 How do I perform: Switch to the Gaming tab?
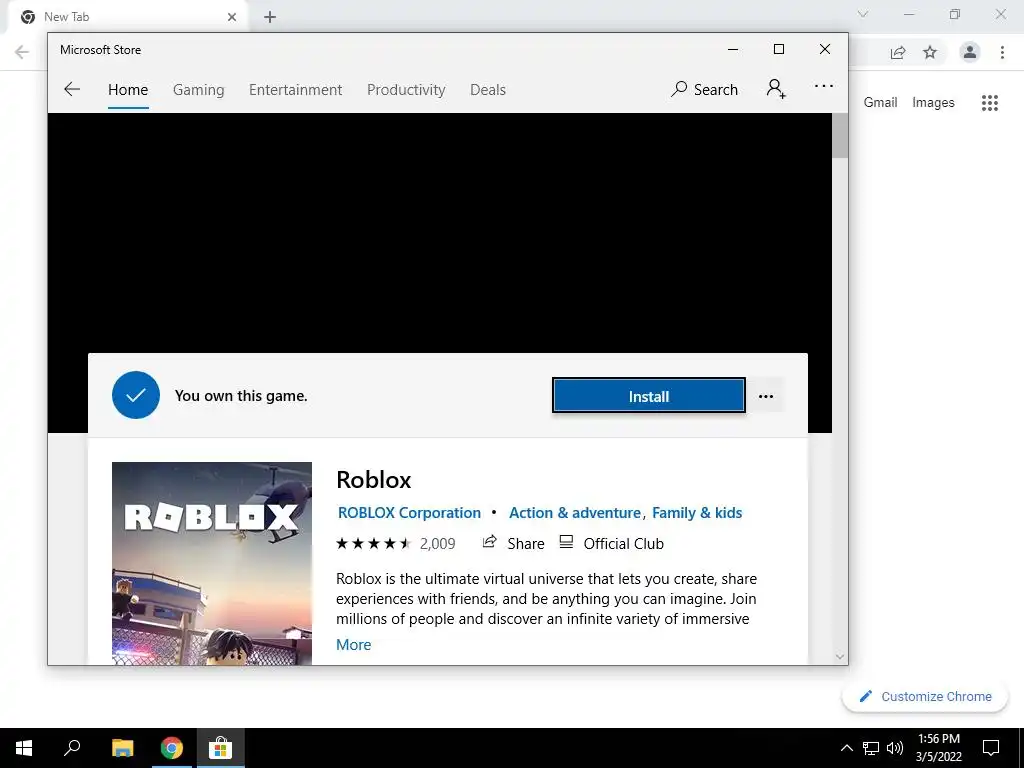[x=199, y=89]
